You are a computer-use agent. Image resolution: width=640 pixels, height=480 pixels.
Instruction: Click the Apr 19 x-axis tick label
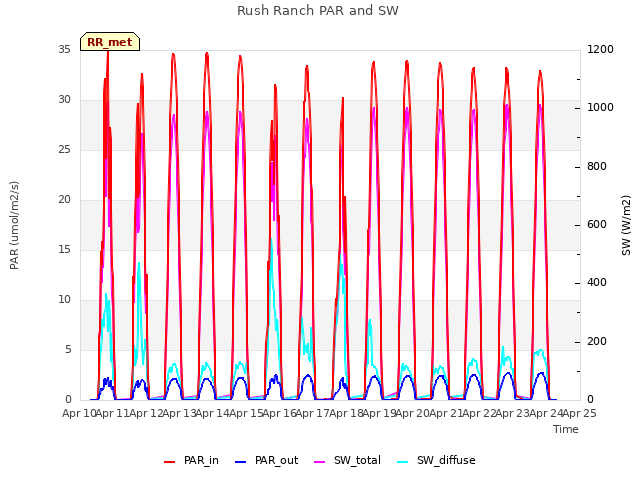click(x=380, y=413)
